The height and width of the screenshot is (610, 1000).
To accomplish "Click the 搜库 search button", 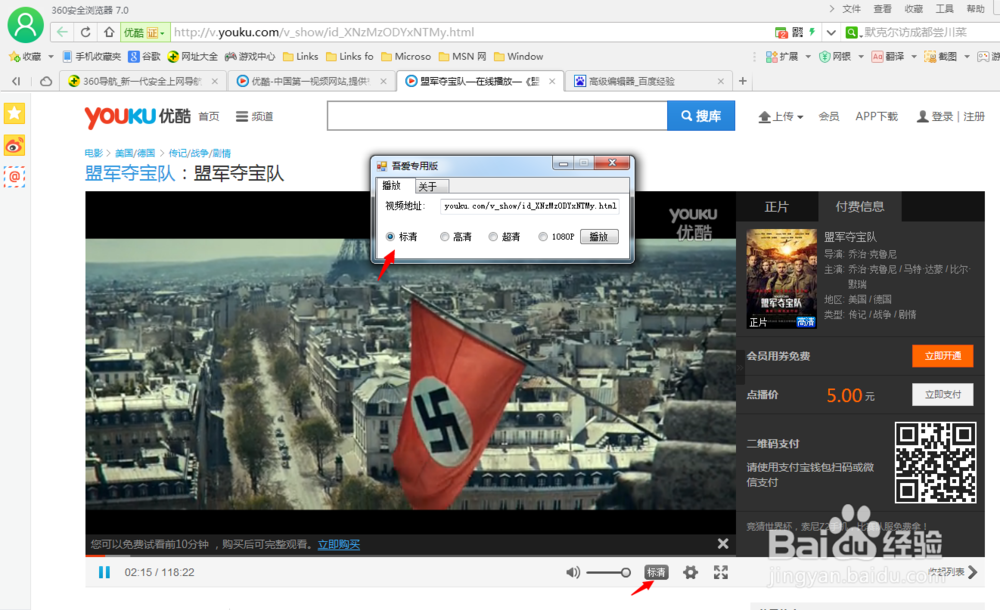I will (701, 115).
